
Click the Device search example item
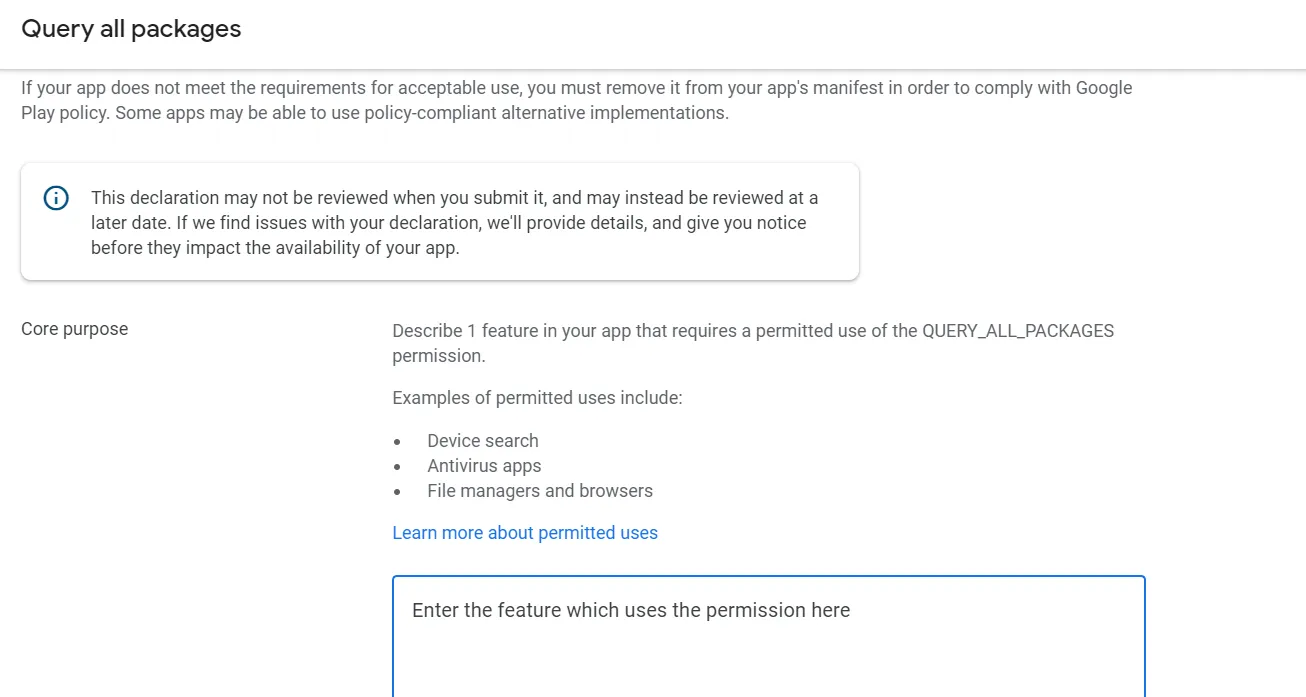pyautogui.click(x=482, y=441)
